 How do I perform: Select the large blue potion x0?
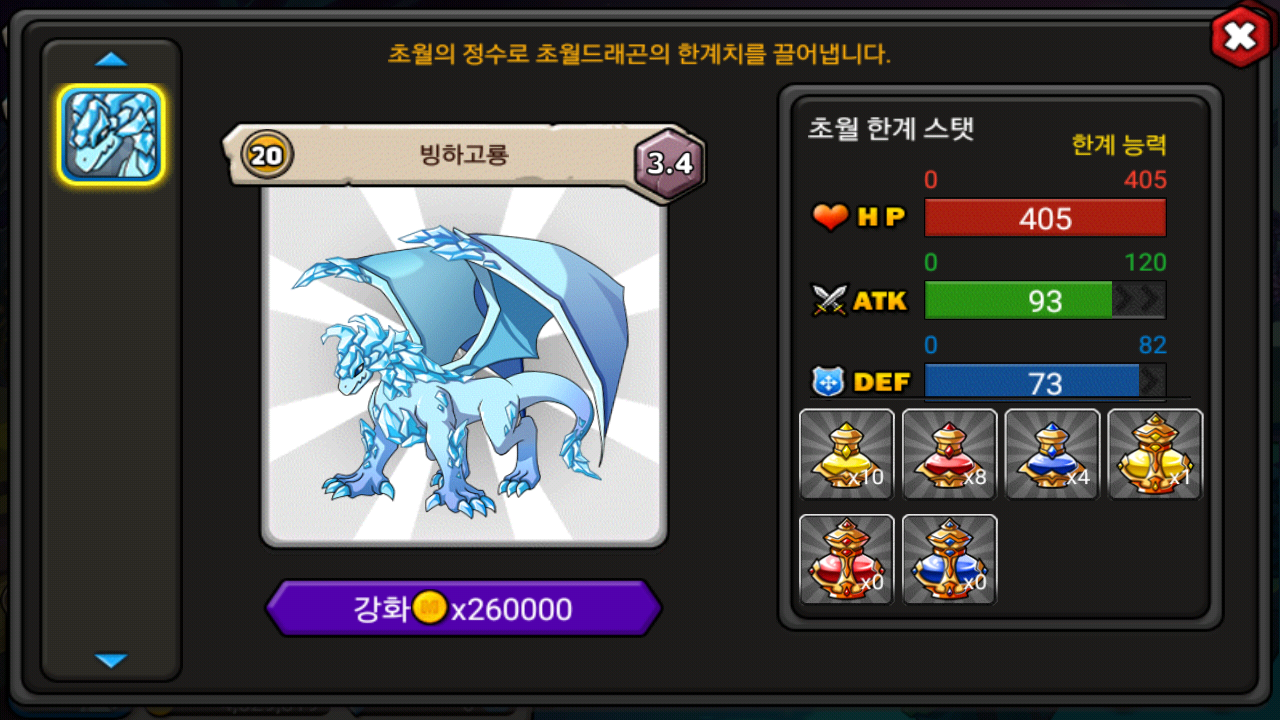[950, 559]
